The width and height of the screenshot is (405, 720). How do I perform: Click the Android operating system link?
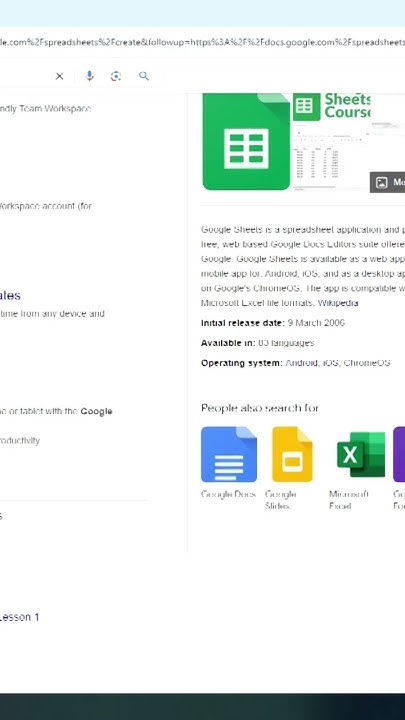(301, 363)
